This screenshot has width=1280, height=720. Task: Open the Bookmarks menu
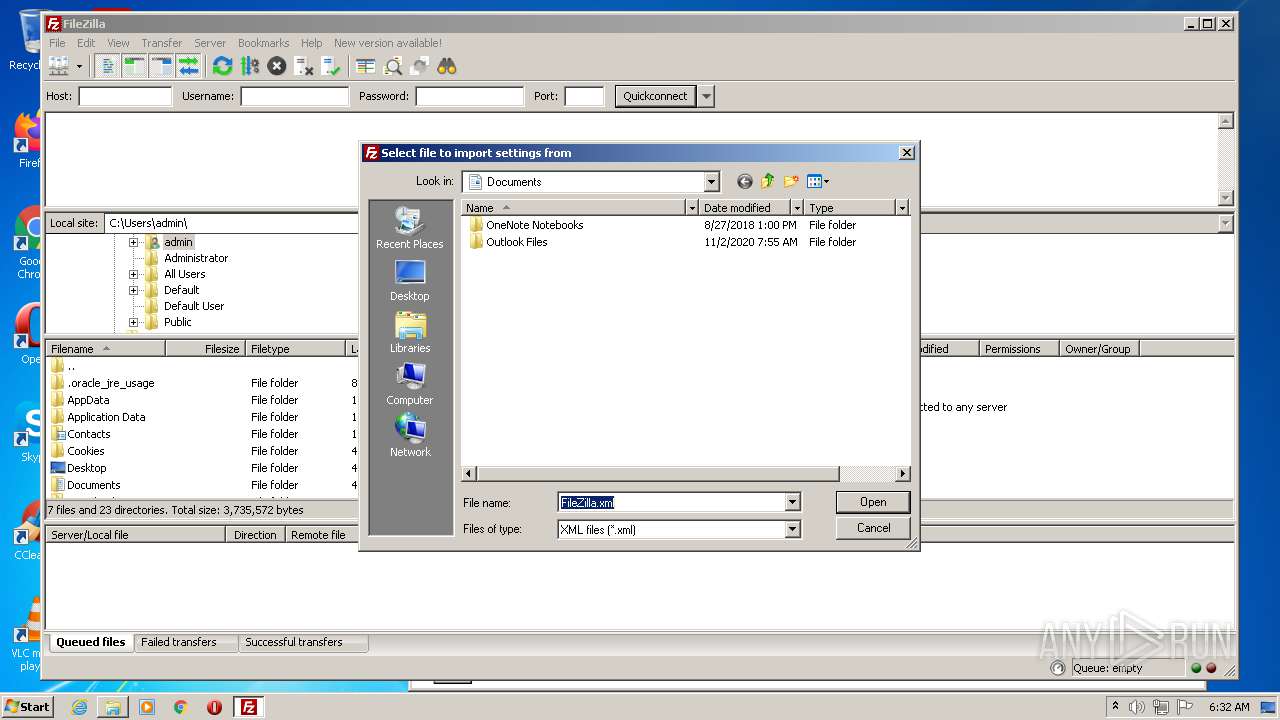click(x=264, y=43)
